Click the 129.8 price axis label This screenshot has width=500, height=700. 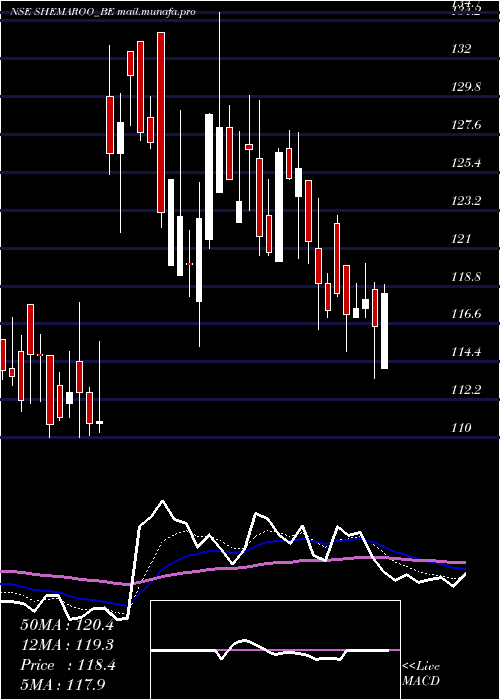466,87
